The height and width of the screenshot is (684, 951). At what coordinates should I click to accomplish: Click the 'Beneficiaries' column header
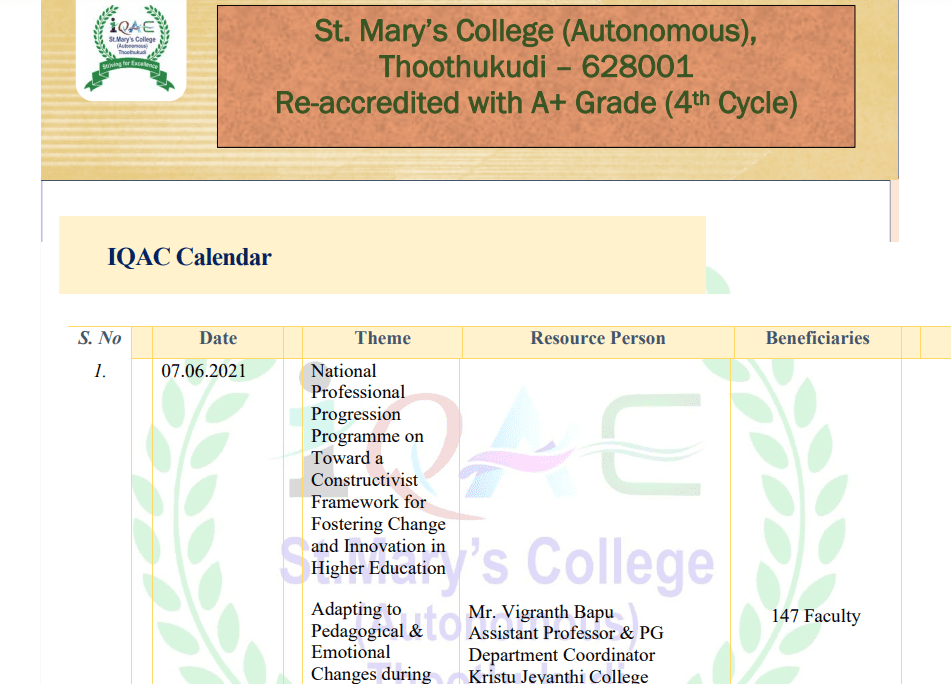coord(818,338)
